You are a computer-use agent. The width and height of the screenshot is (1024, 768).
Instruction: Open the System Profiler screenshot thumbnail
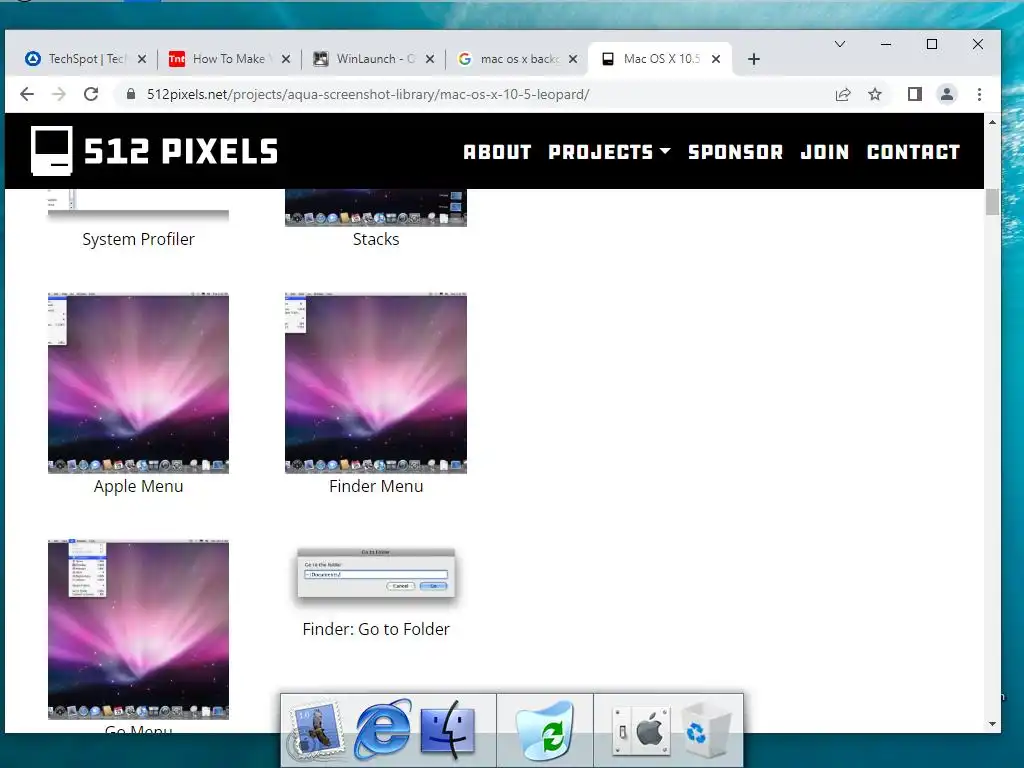(138, 204)
